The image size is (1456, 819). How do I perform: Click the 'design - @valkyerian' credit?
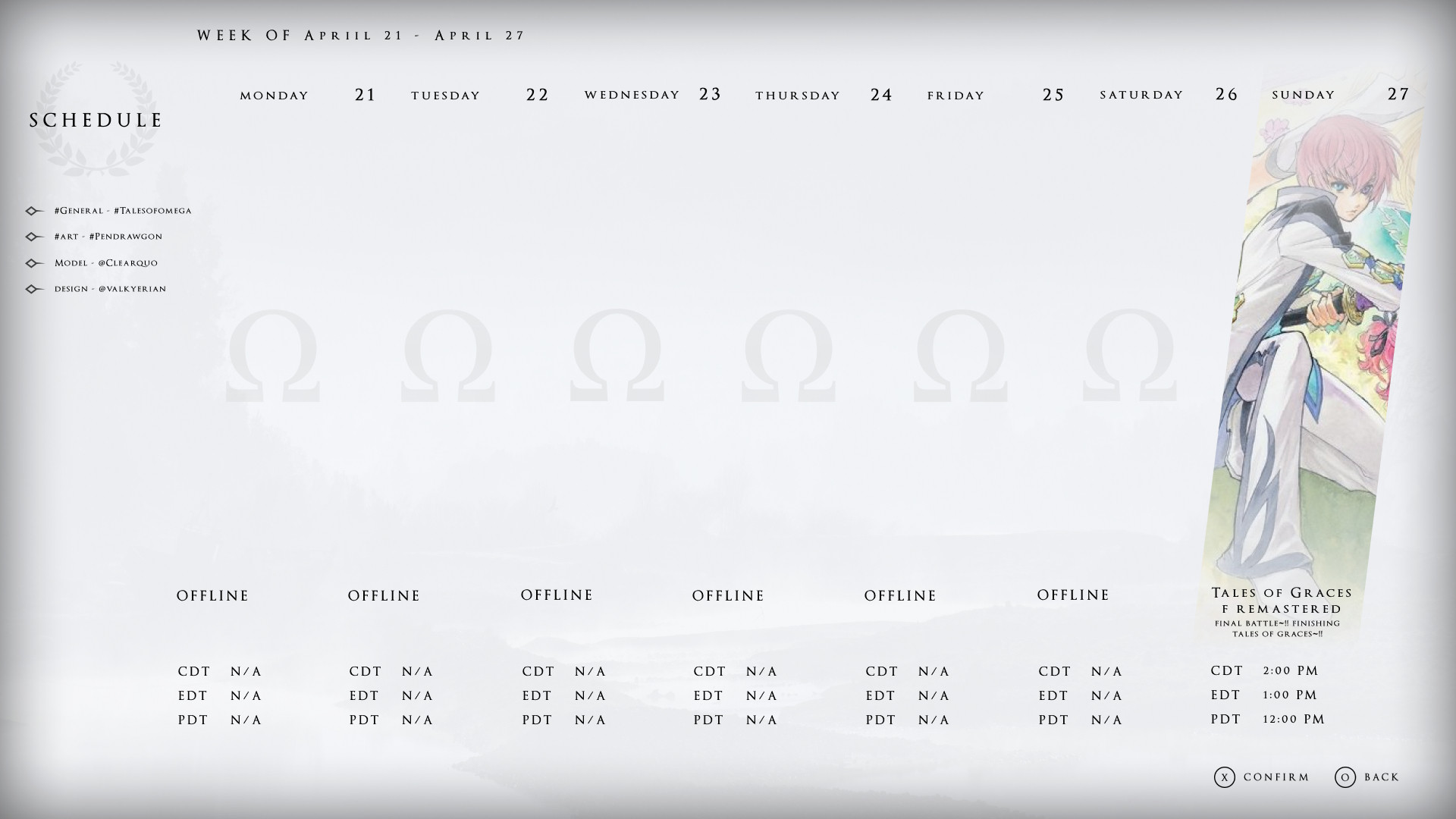(110, 289)
